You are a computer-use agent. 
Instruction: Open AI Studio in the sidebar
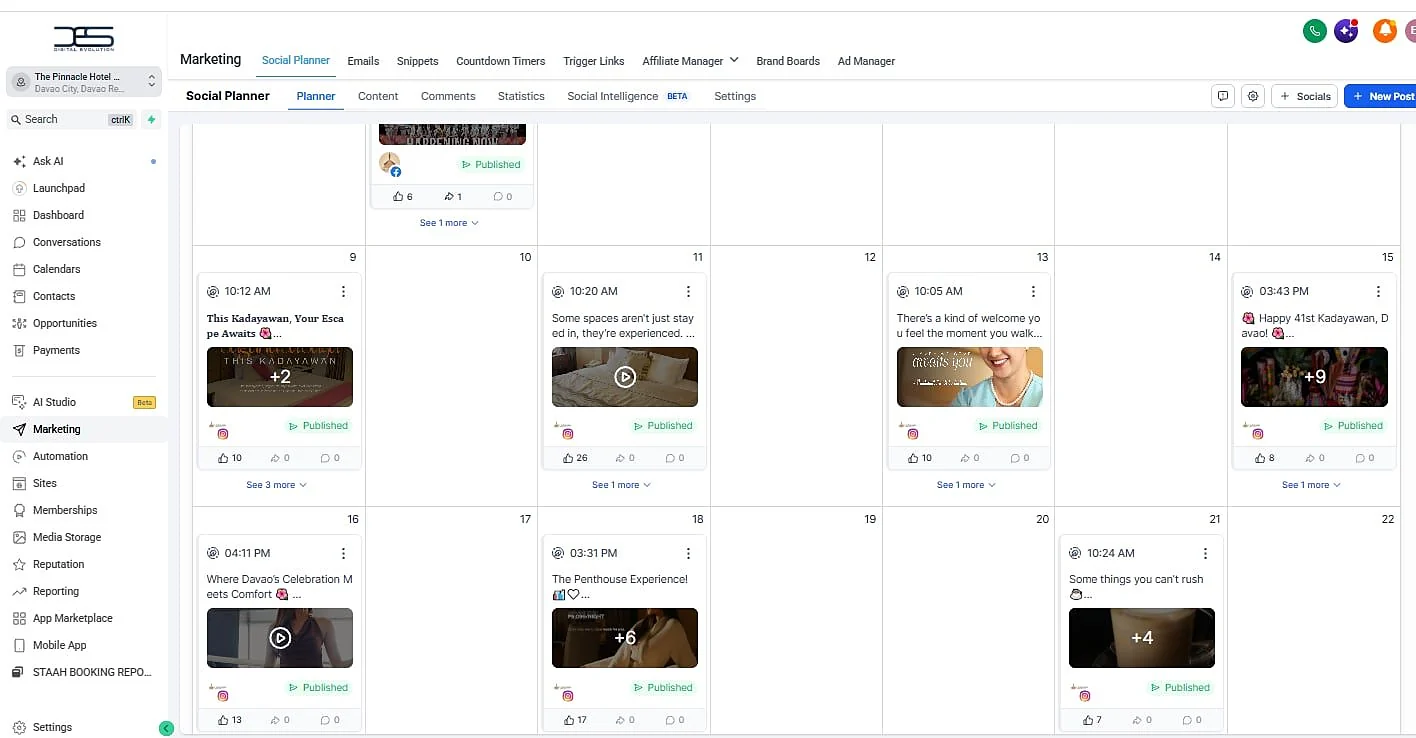tap(54, 402)
